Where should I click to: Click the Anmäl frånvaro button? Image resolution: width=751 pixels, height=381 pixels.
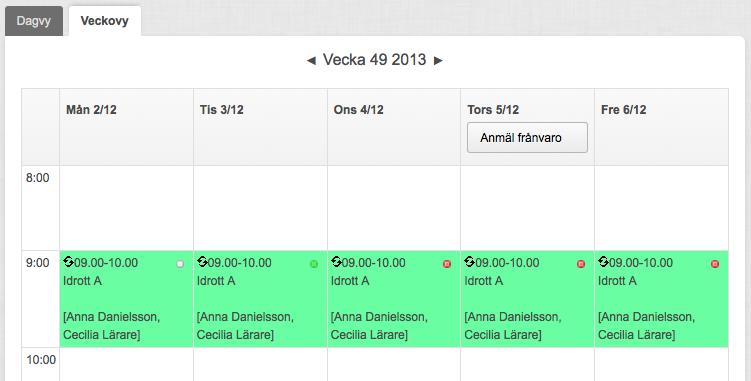[x=527, y=138]
